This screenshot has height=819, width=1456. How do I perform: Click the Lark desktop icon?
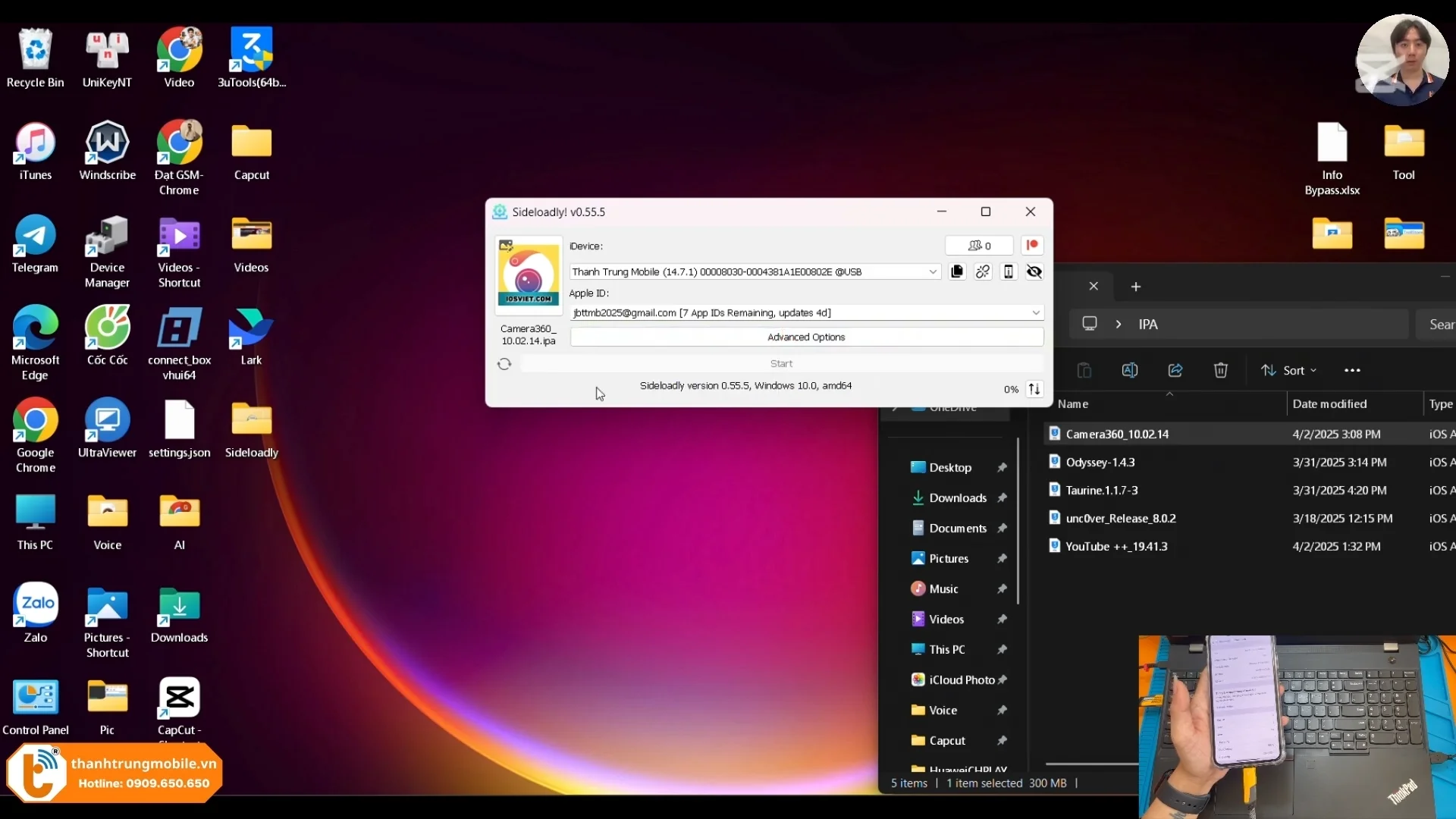click(251, 336)
